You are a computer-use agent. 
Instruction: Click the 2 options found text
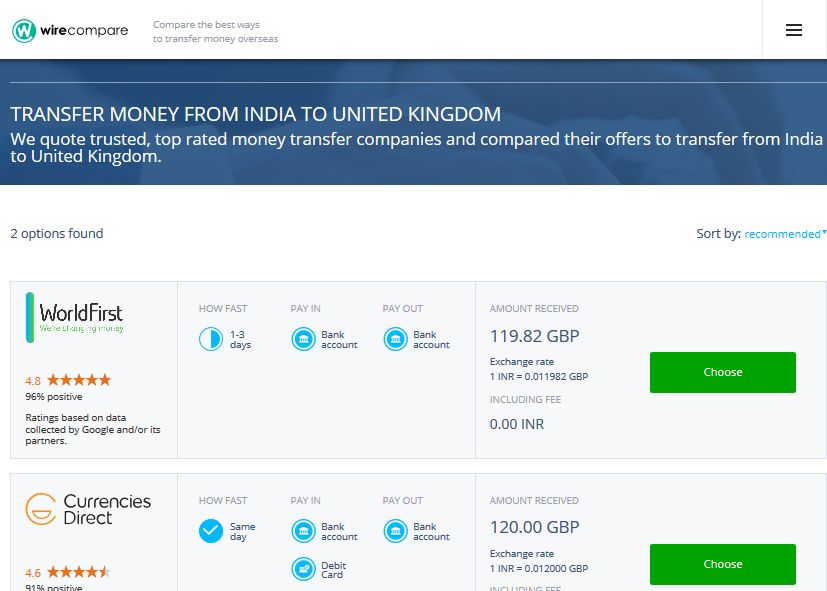click(x=57, y=234)
